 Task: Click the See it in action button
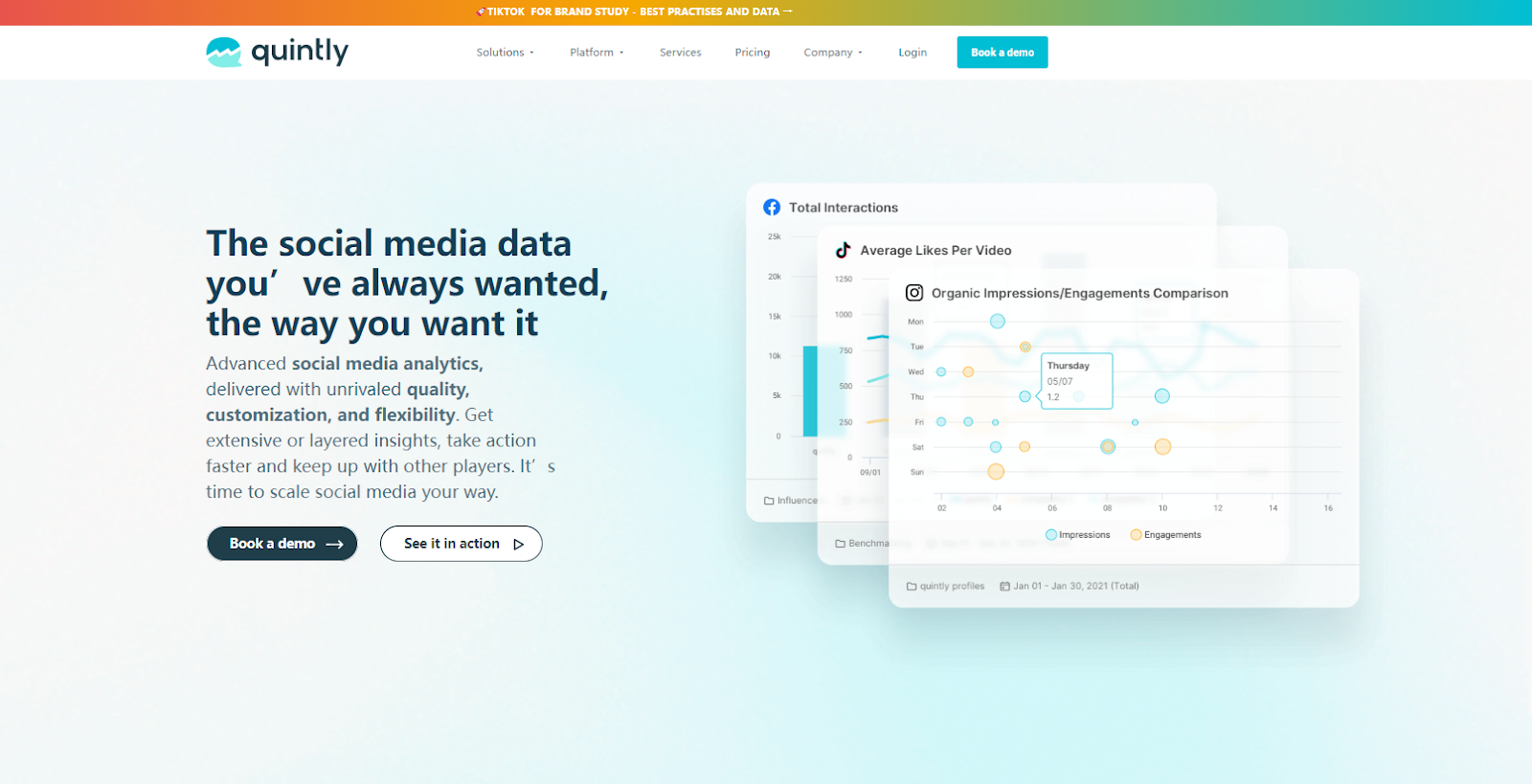click(x=462, y=544)
